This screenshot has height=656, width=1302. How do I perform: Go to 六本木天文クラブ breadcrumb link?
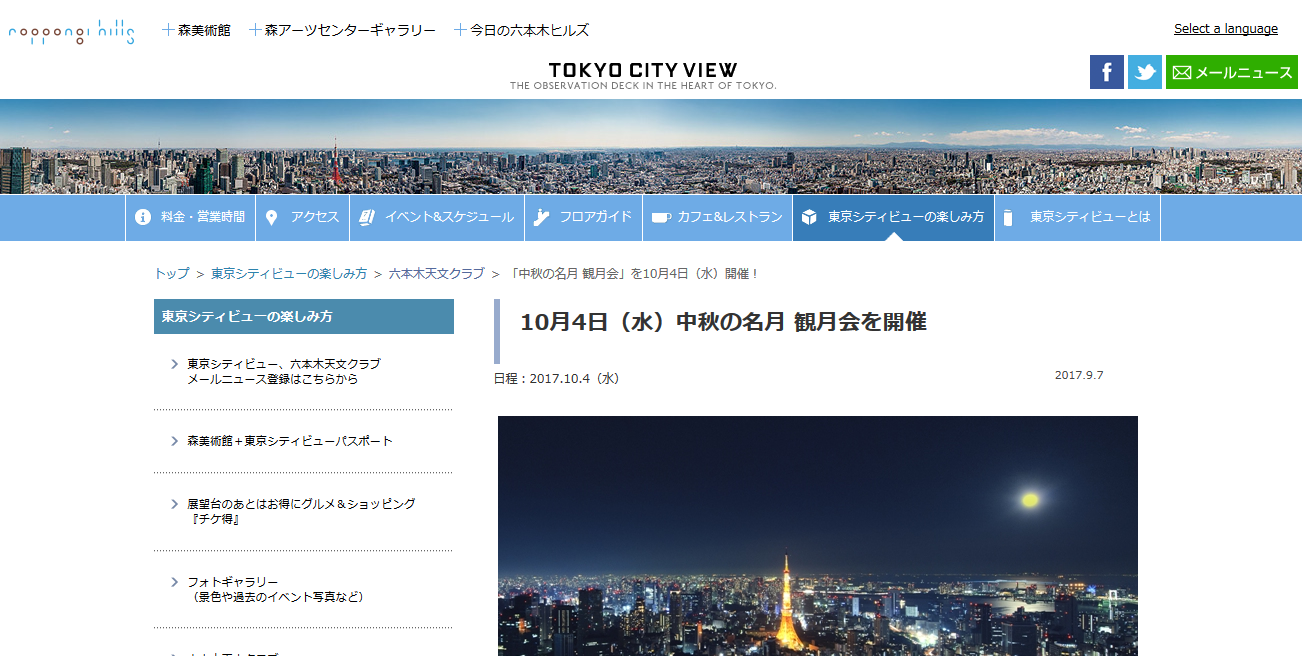[436, 273]
